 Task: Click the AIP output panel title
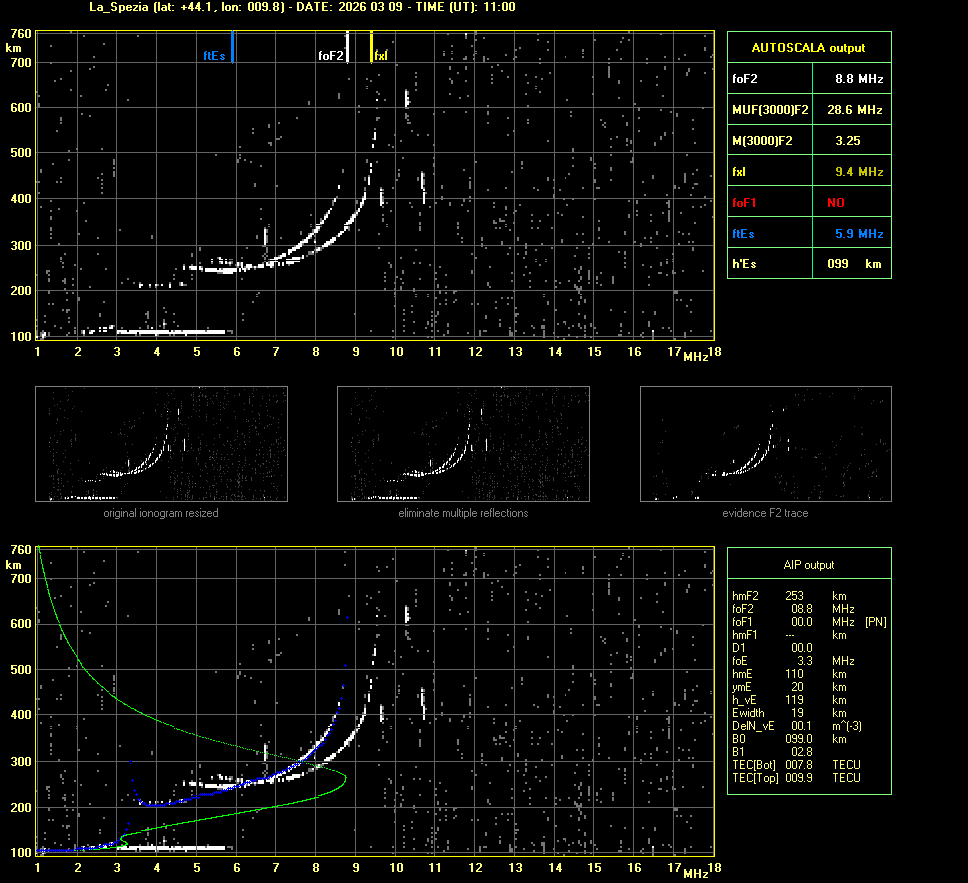click(808, 565)
